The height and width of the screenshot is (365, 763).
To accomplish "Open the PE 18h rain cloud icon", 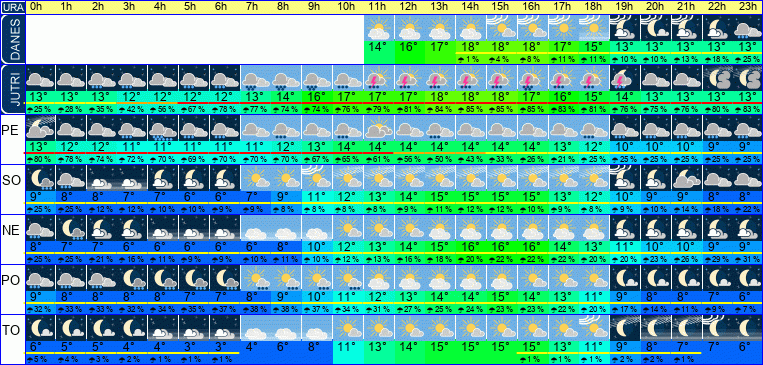I will point(594,128).
